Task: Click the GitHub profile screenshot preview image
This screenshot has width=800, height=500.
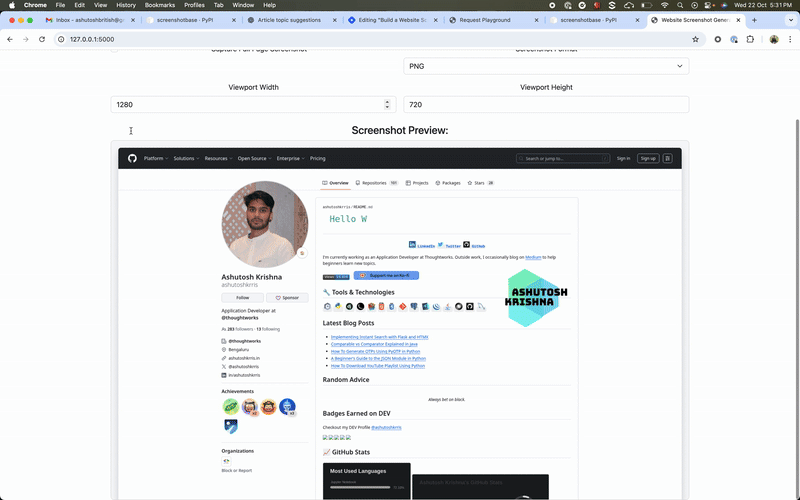Action: click(x=400, y=322)
